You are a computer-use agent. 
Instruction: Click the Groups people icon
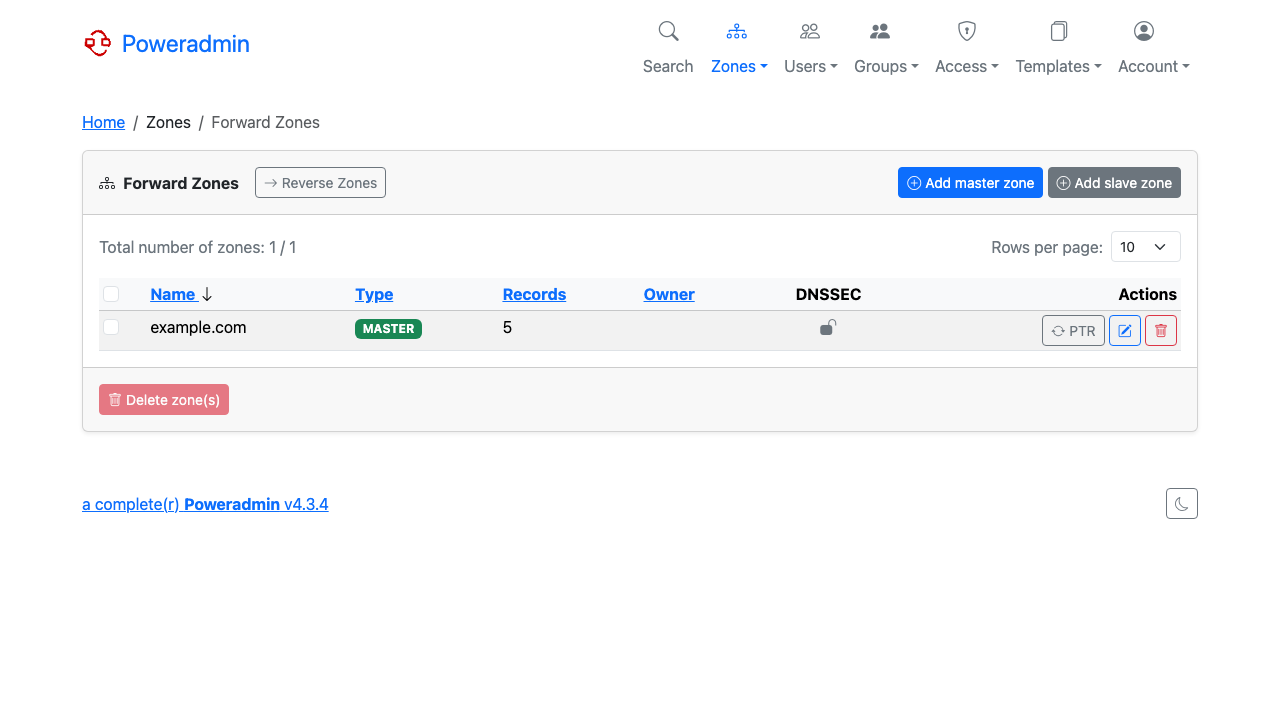click(x=880, y=31)
